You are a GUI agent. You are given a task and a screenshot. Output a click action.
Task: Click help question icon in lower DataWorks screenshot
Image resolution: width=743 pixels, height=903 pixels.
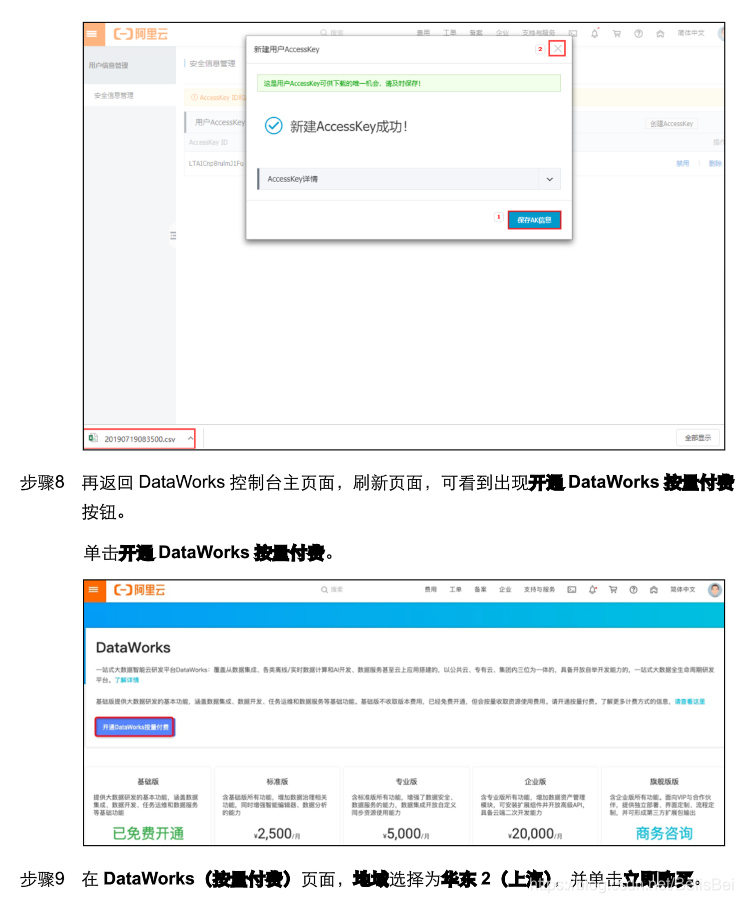pos(633,590)
